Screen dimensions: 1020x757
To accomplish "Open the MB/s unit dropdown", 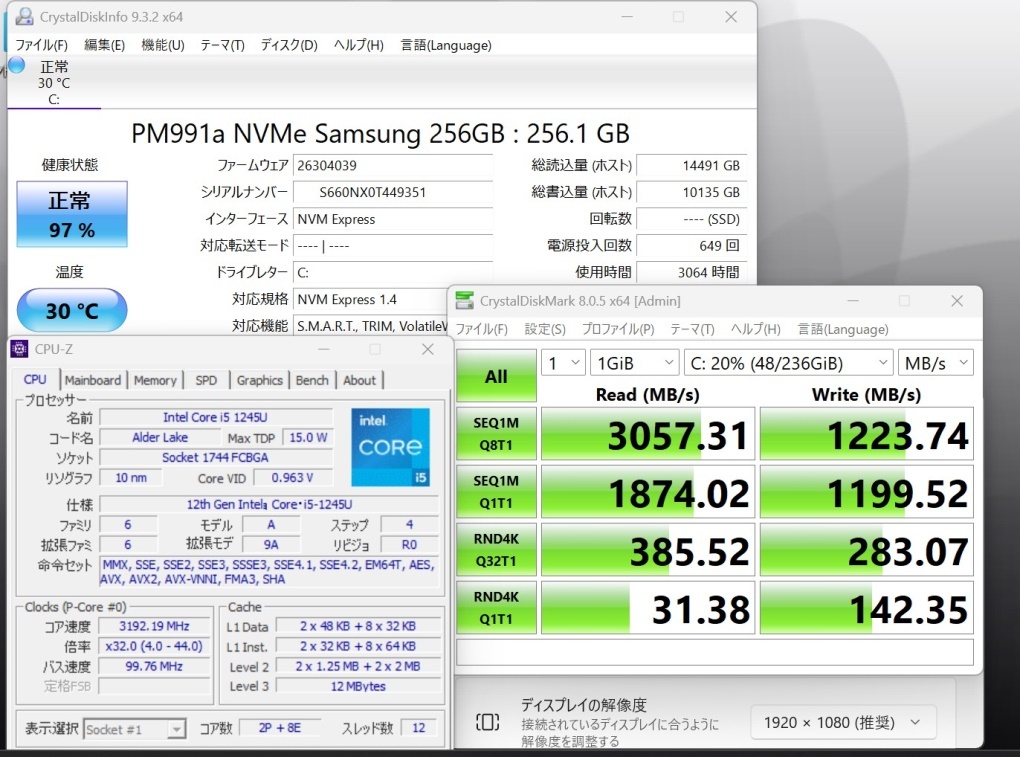I will [935, 363].
